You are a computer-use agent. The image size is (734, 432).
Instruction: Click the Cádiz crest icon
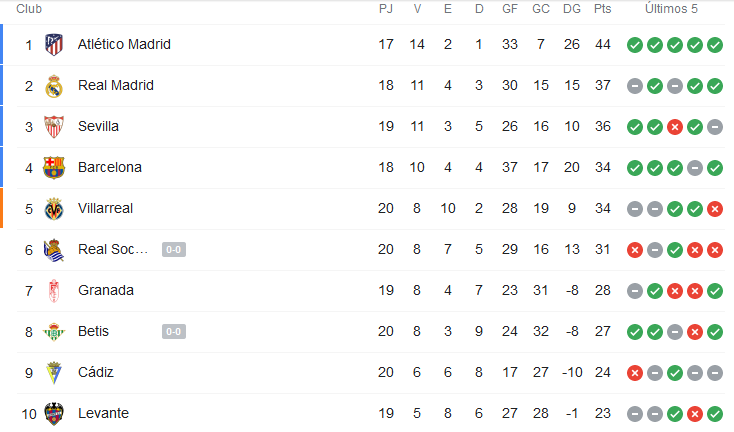pyautogui.click(x=54, y=373)
